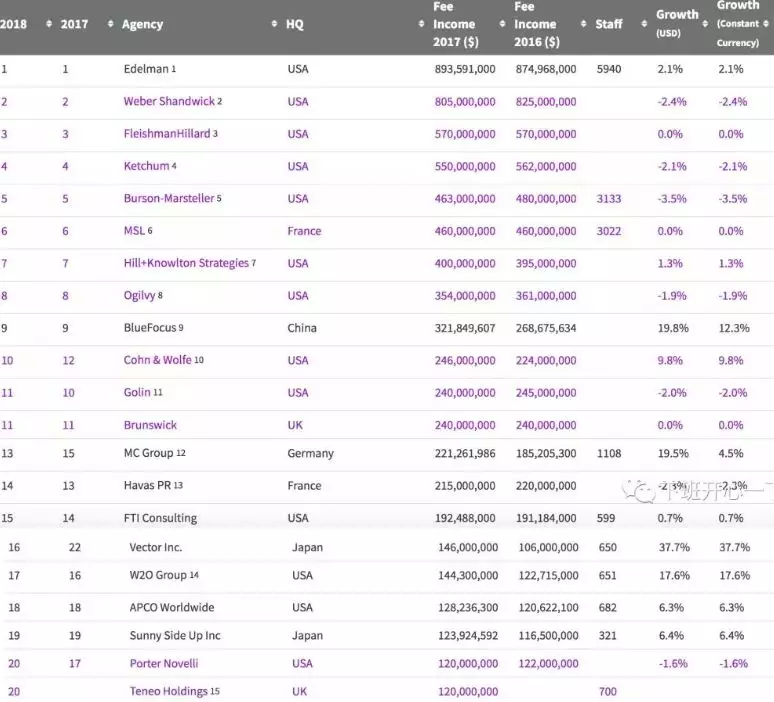774x702 pixels.
Task: Click BlueFocus HQ cell China
Action: click(x=302, y=328)
